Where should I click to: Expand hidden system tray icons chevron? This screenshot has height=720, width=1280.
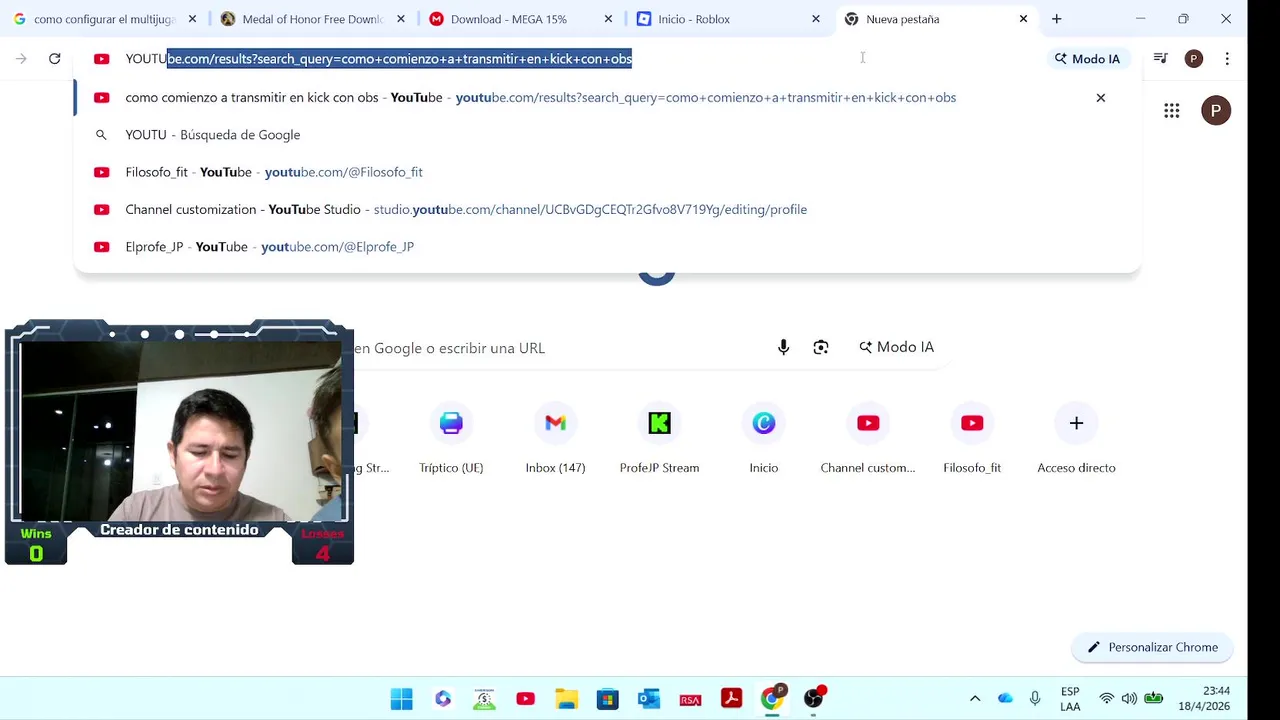(x=975, y=699)
